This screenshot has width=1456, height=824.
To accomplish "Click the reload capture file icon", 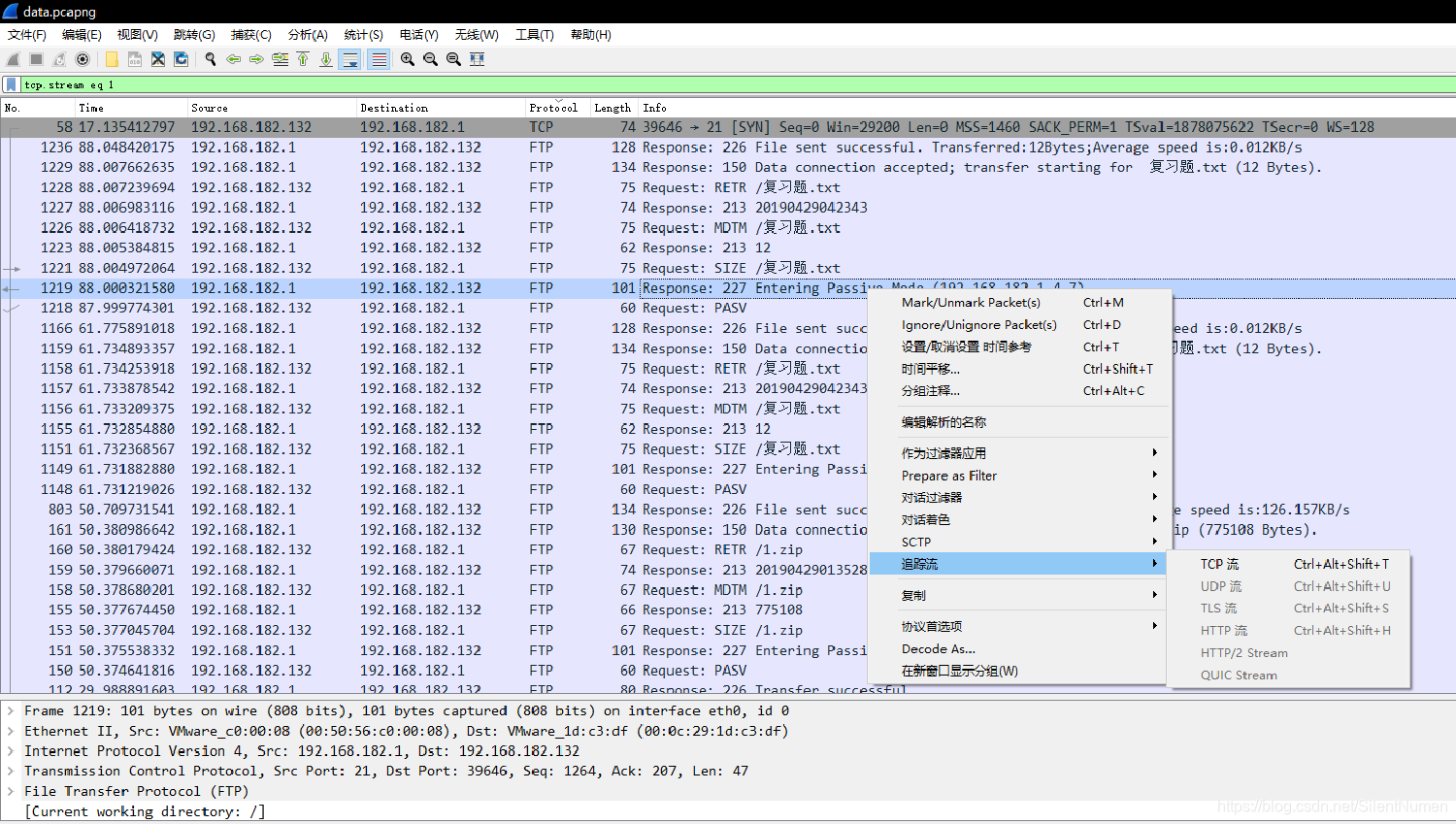I will [182, 59].
